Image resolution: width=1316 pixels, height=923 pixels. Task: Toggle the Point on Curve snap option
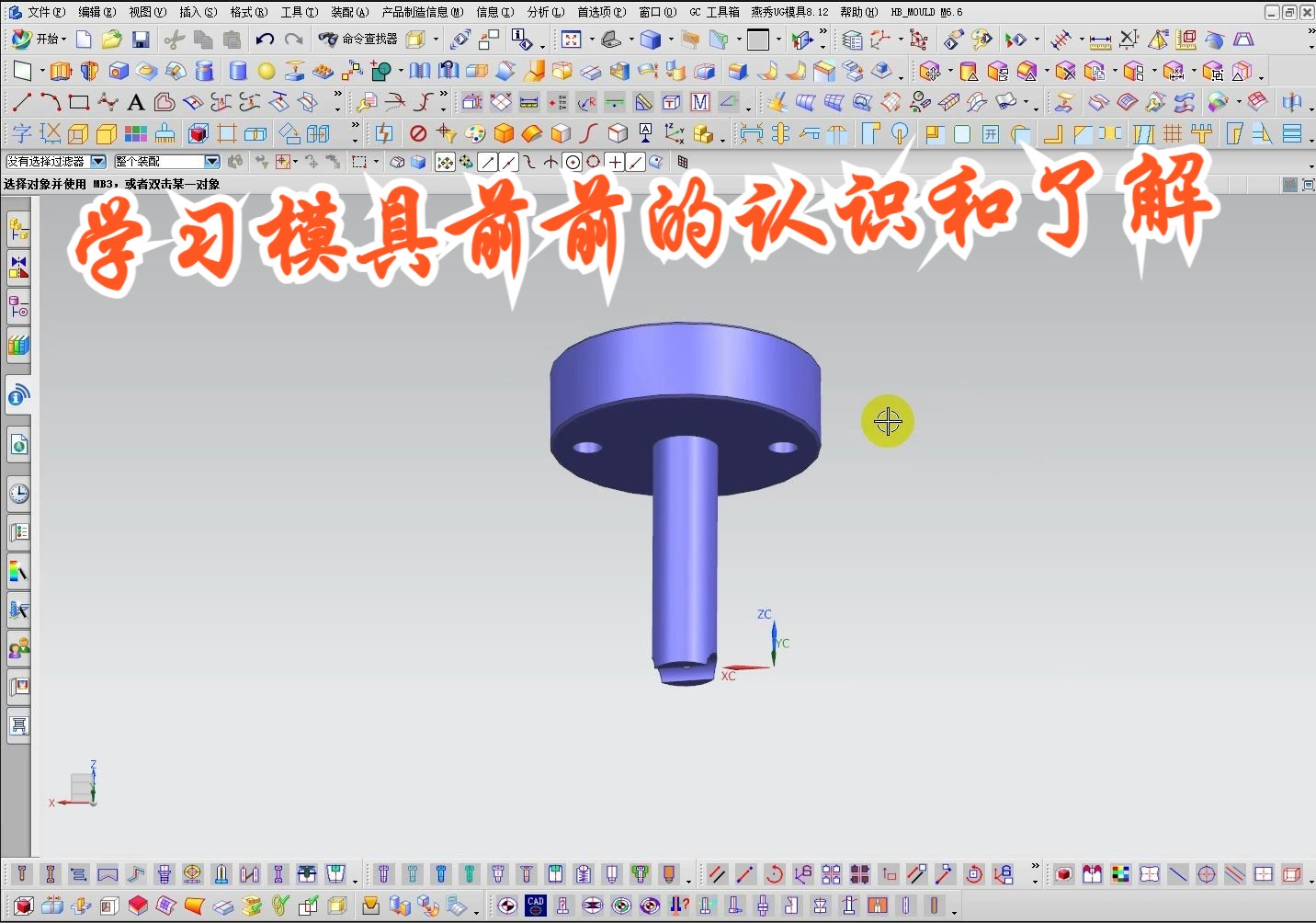[636, 163]
